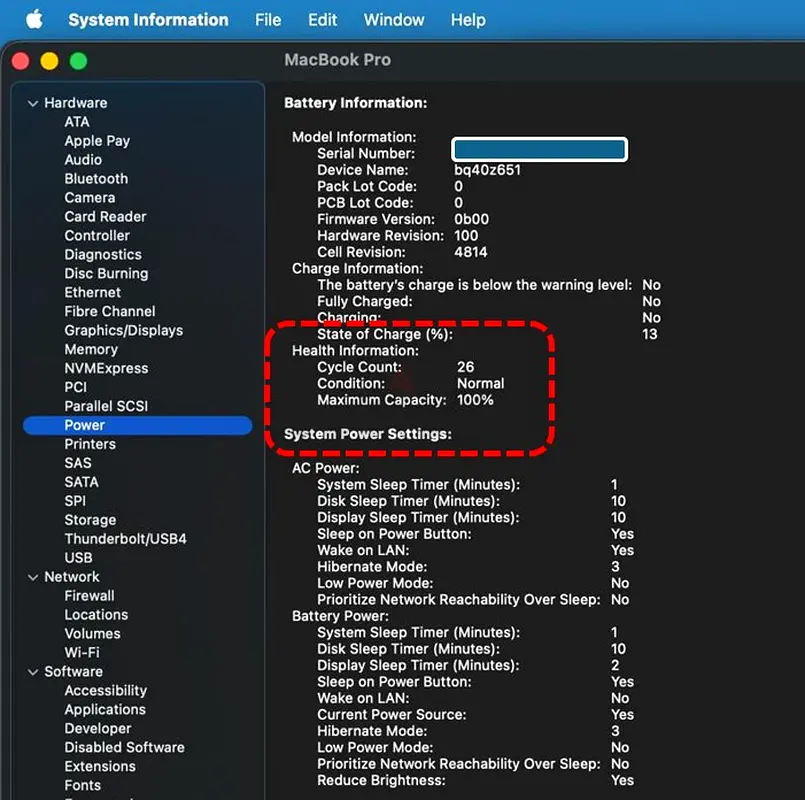Select Diagnostics in the sidebar

103,255
